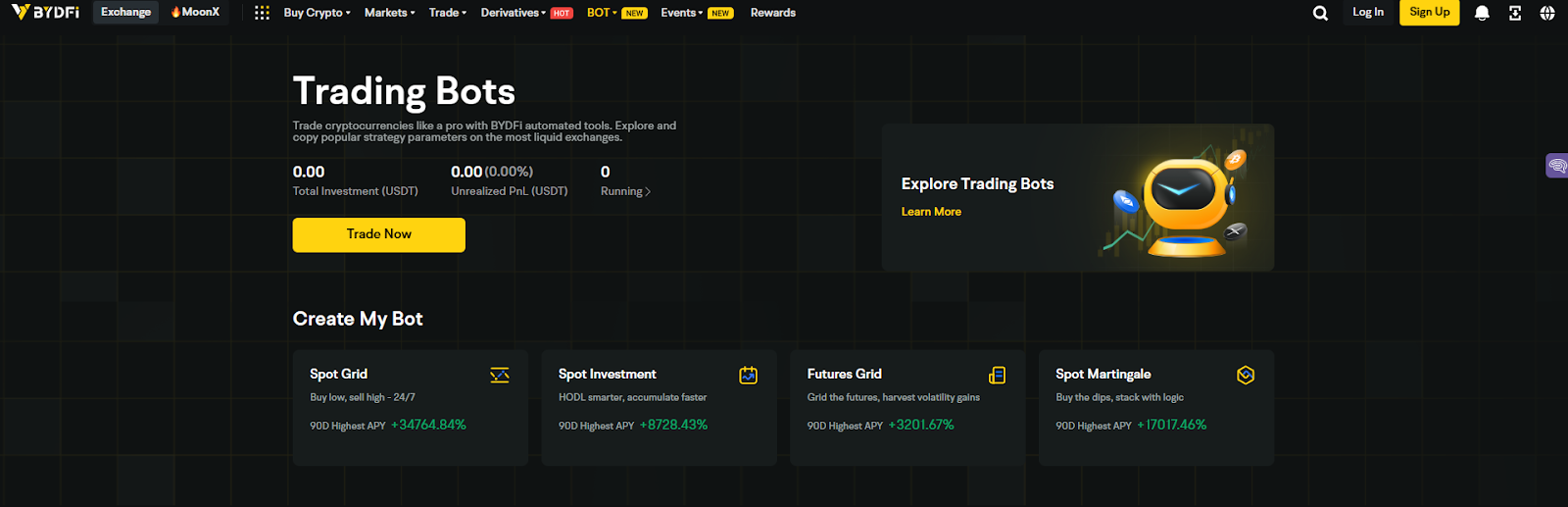This screenshot has width=1568, height=507.
Task: Click the +34764.84% APY value
Action: point(428,425)
